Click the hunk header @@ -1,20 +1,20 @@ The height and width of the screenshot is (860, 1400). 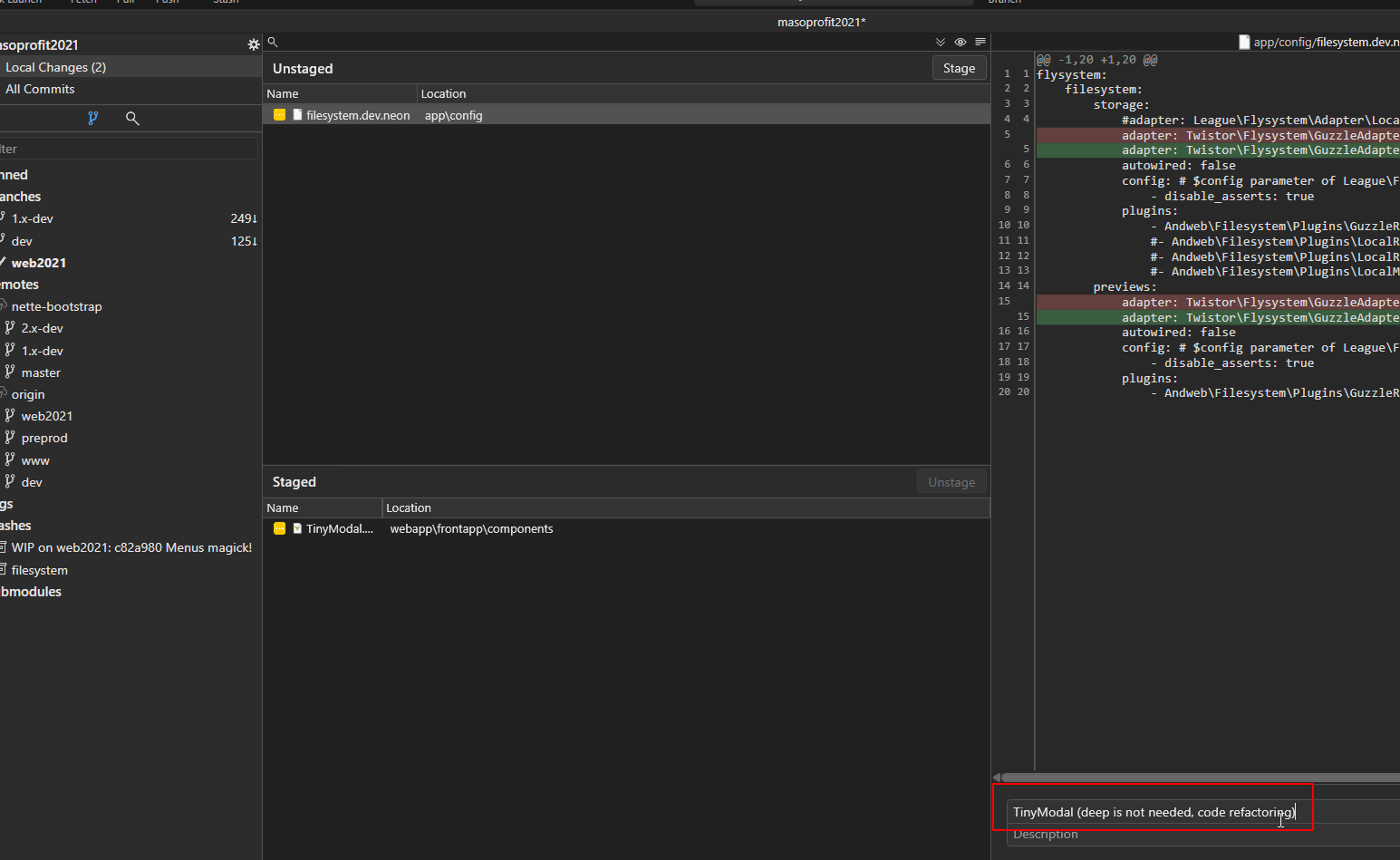(1096, 60)
